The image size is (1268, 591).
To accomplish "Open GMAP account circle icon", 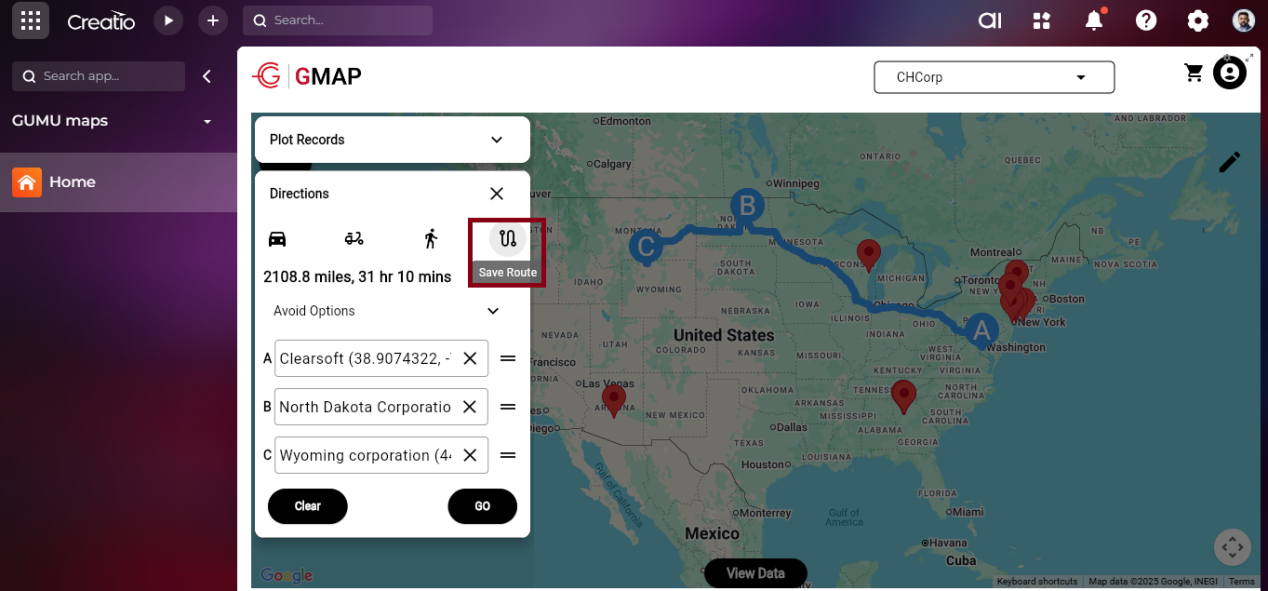I will 1230,73.
